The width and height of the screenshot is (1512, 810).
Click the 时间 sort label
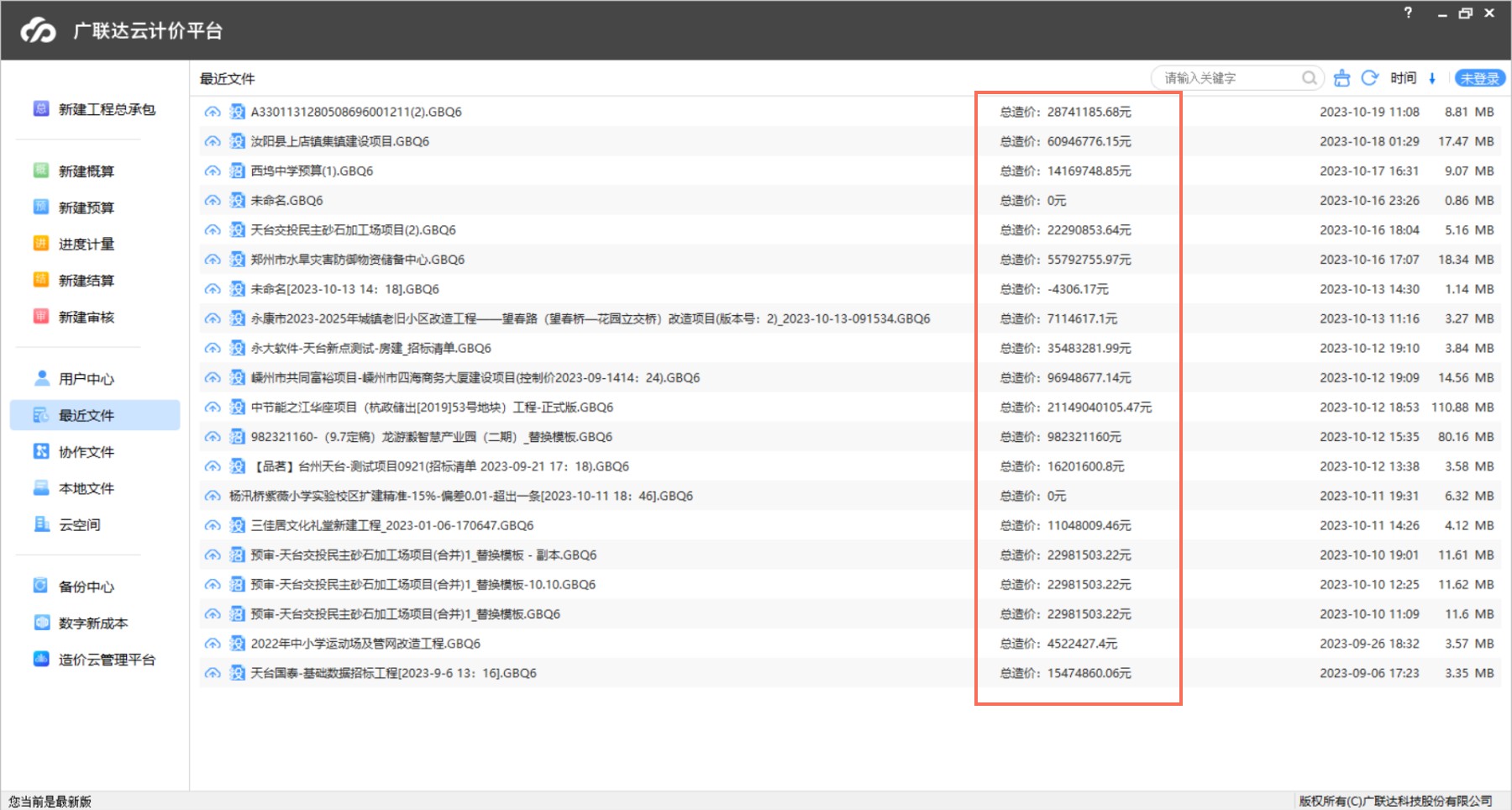pyautogui.click(x=1403, y=78)
